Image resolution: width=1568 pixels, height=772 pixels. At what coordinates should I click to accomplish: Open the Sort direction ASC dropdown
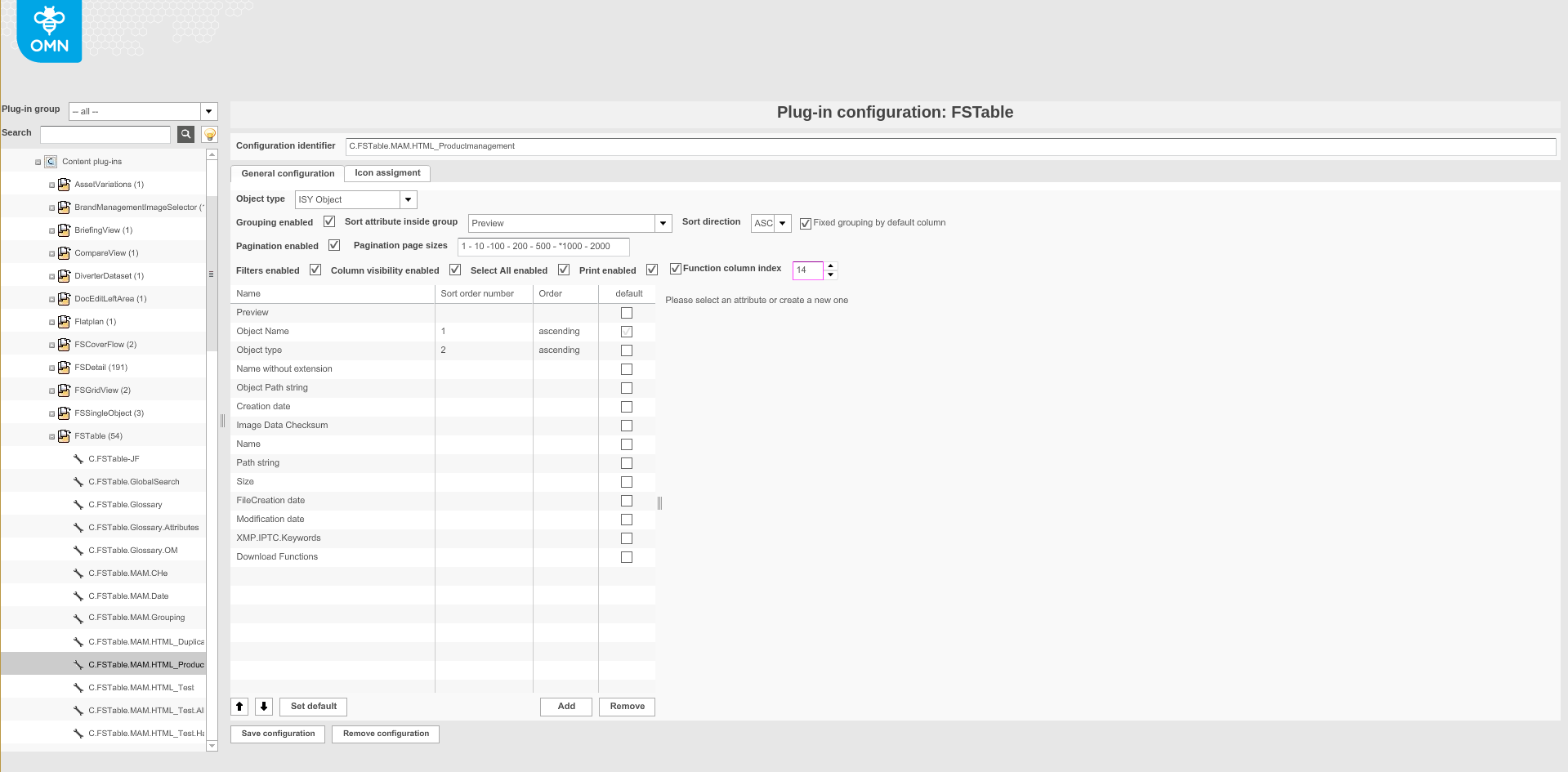coord(782,222)
